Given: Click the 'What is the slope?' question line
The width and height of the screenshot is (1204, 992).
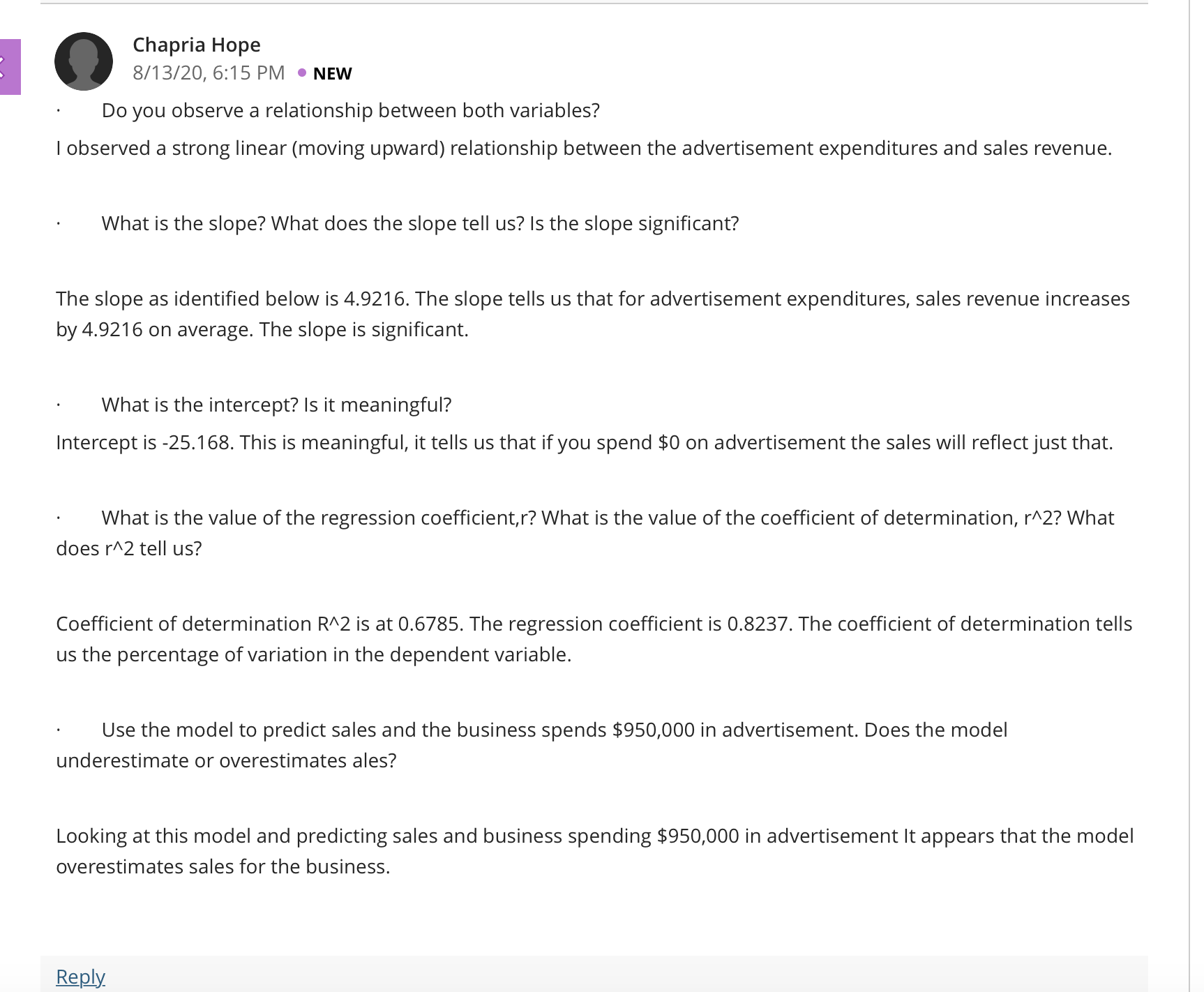Looking at the screenshot, I should (420, 223).
